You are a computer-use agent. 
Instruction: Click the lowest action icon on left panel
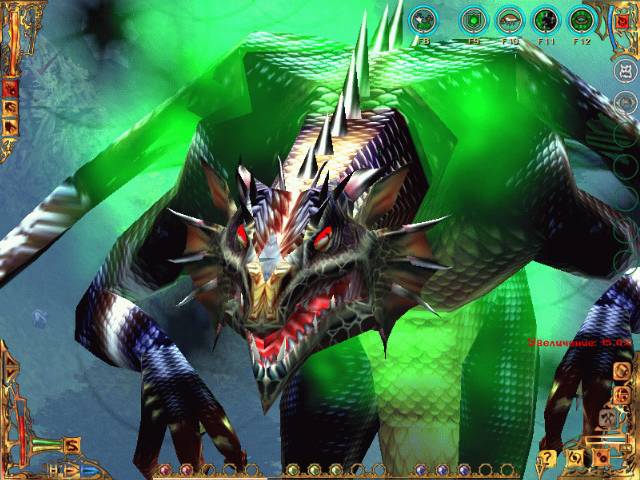tap(10, 127)
